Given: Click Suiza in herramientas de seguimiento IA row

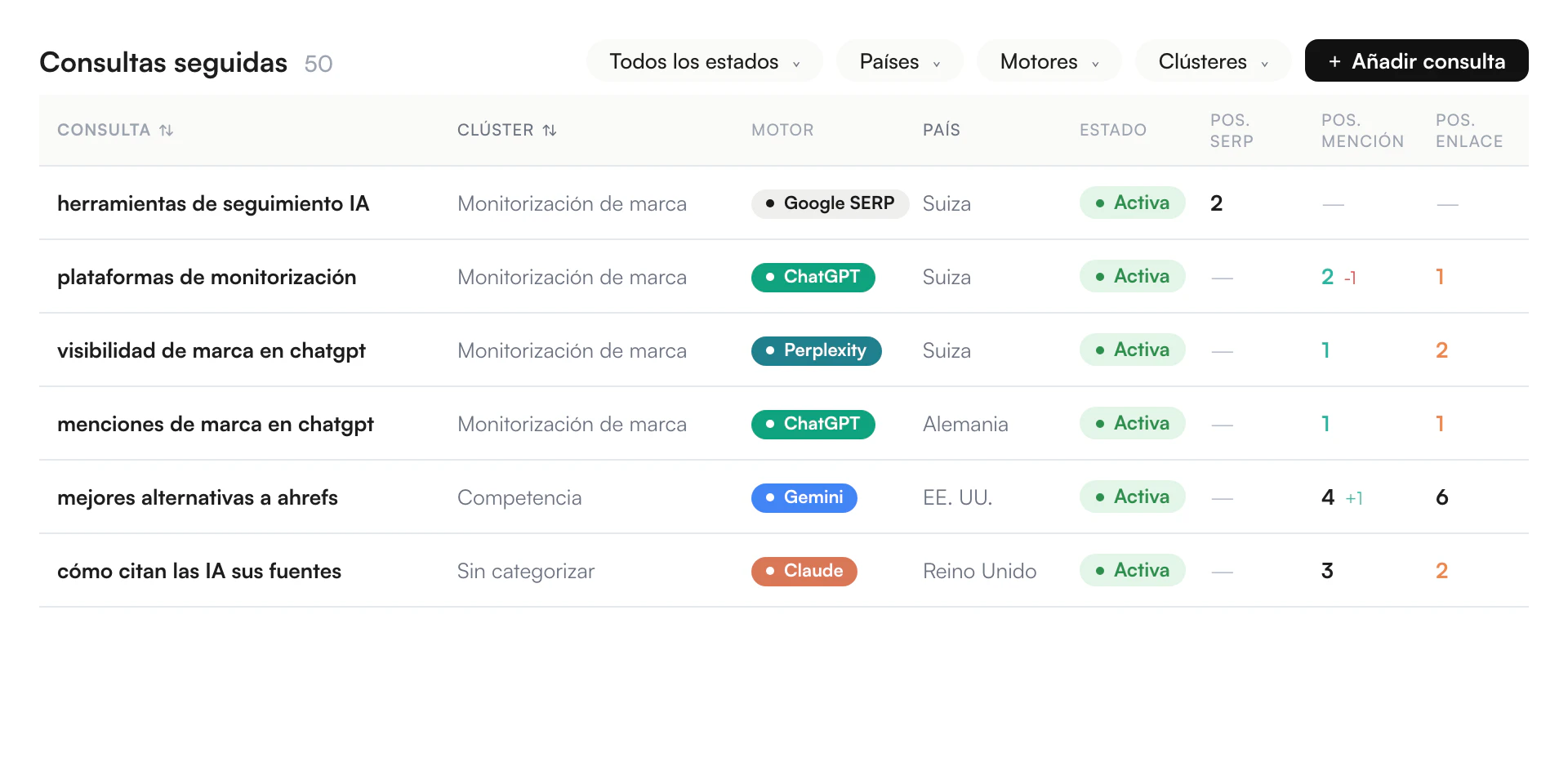Looking at the screenshot, I should [947, 203].
